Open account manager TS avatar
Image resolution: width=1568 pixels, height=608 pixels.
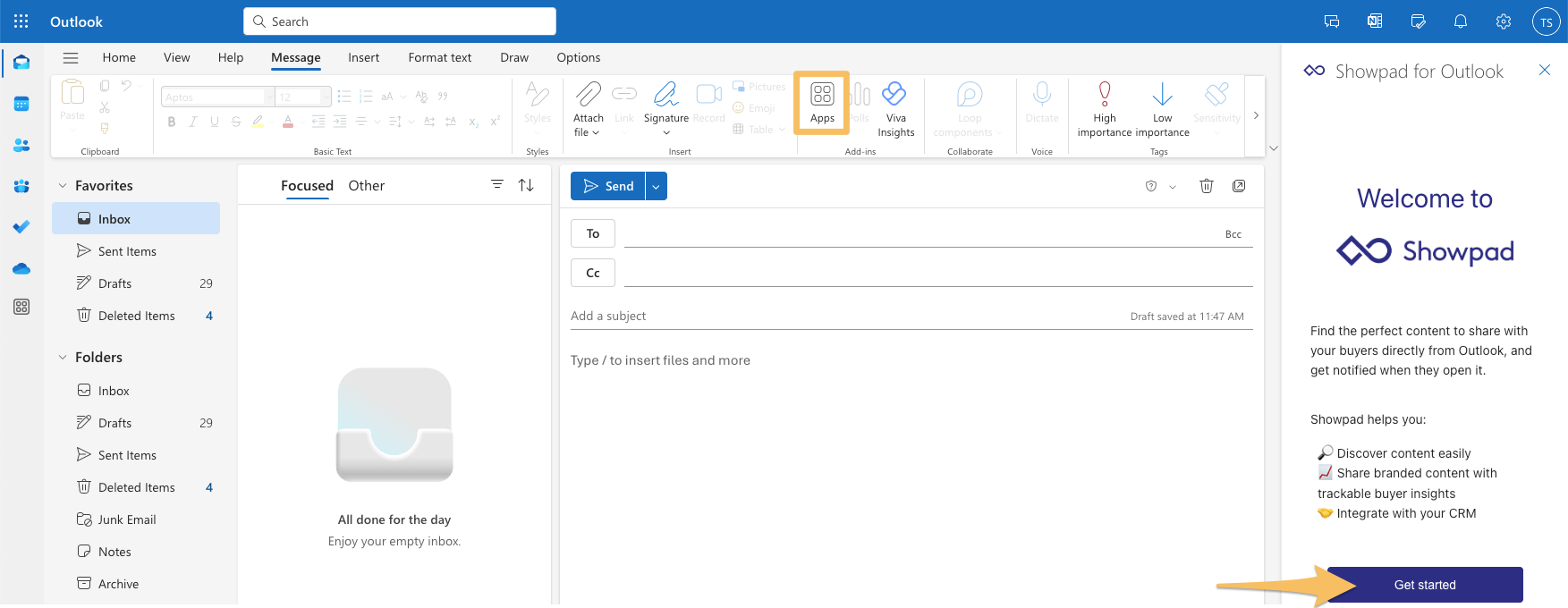pos(1547,21)
